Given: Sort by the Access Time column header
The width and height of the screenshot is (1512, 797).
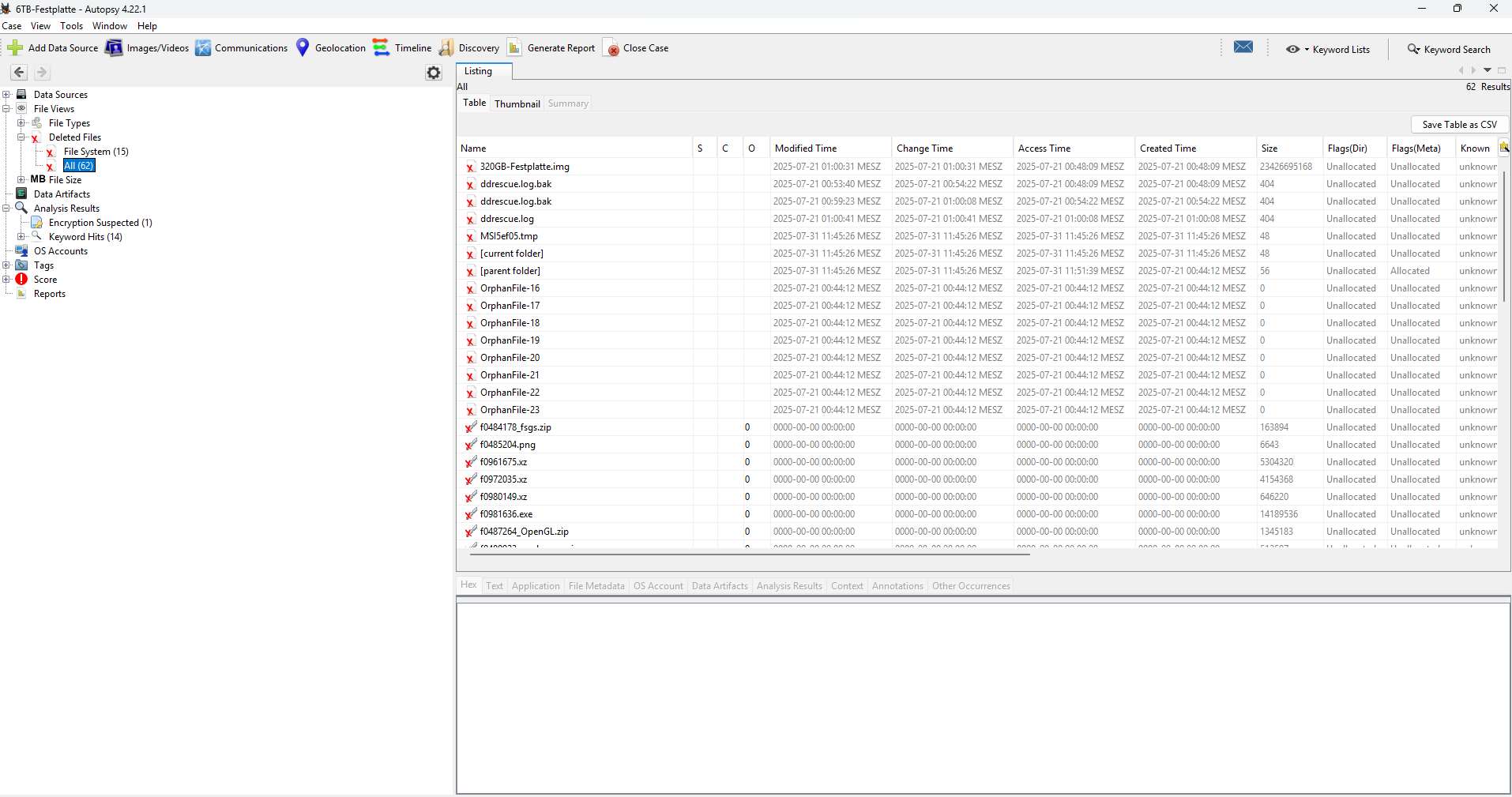Looking at the screenshot, I should [x=1074, y=148].
